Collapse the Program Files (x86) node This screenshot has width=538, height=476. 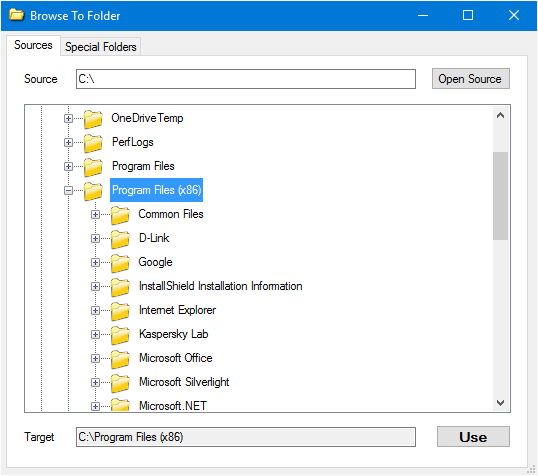coord(68,190)
